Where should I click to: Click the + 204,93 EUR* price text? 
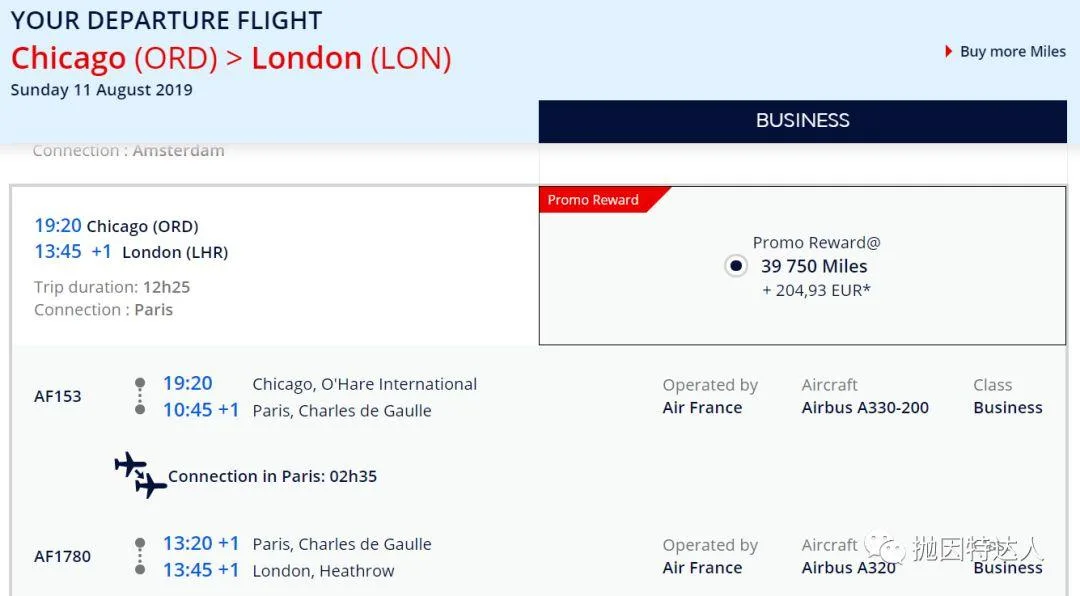coord(816,291)
